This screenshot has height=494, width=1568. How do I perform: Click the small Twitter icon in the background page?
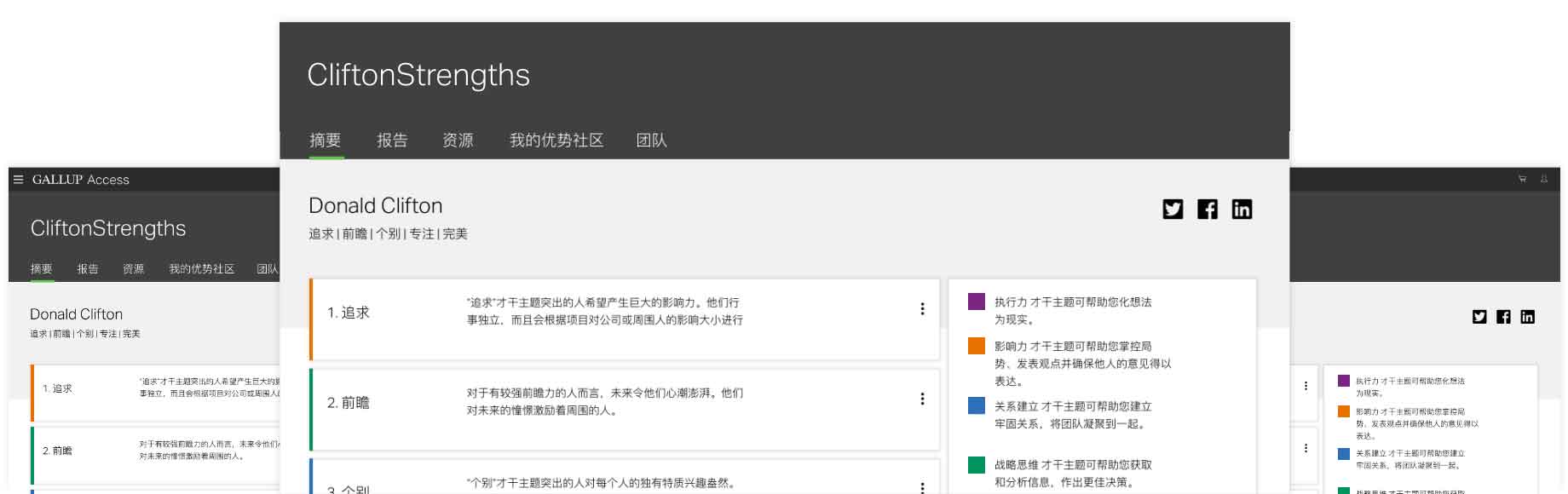pyautogui.click(x=1479, y=317)
